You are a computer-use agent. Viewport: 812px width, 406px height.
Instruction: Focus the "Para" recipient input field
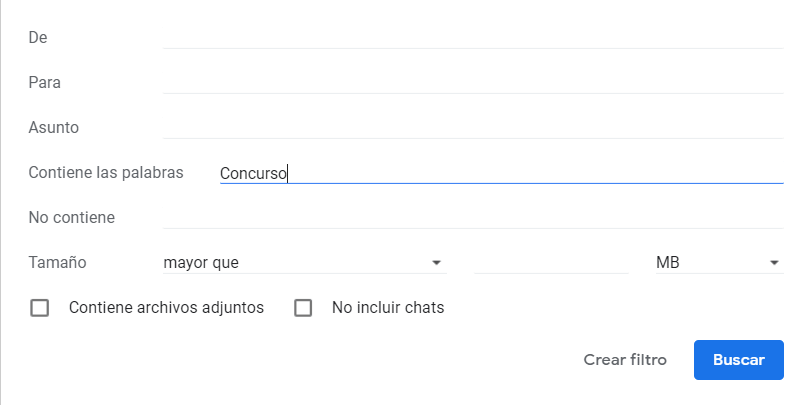pyautogui.click(x=473, y=82)
